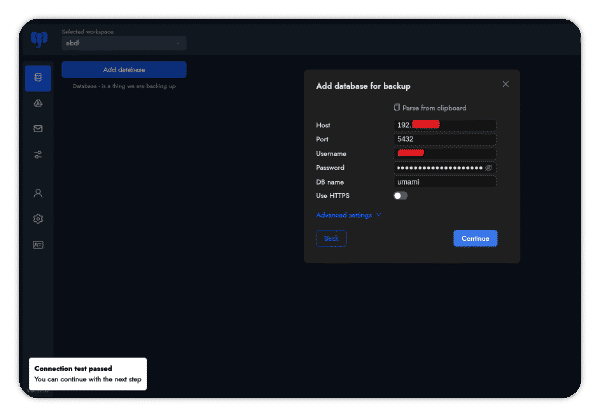
Task: Click the Add database button
Action: 124,70
